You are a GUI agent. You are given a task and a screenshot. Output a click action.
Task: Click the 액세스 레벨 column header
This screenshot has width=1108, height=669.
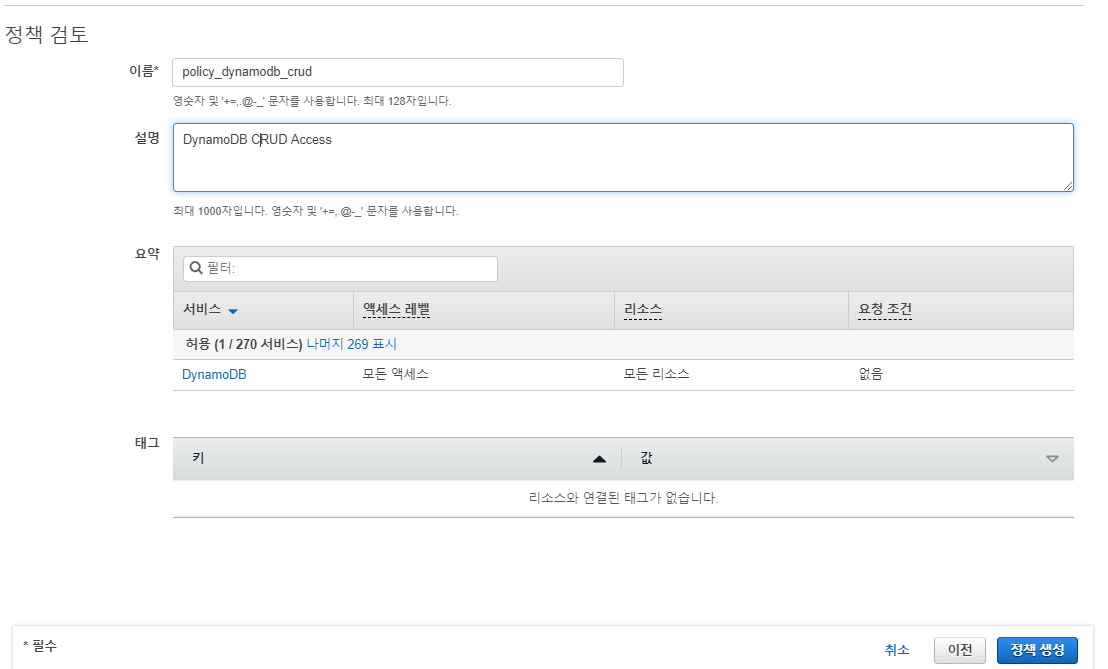point(396,309)
